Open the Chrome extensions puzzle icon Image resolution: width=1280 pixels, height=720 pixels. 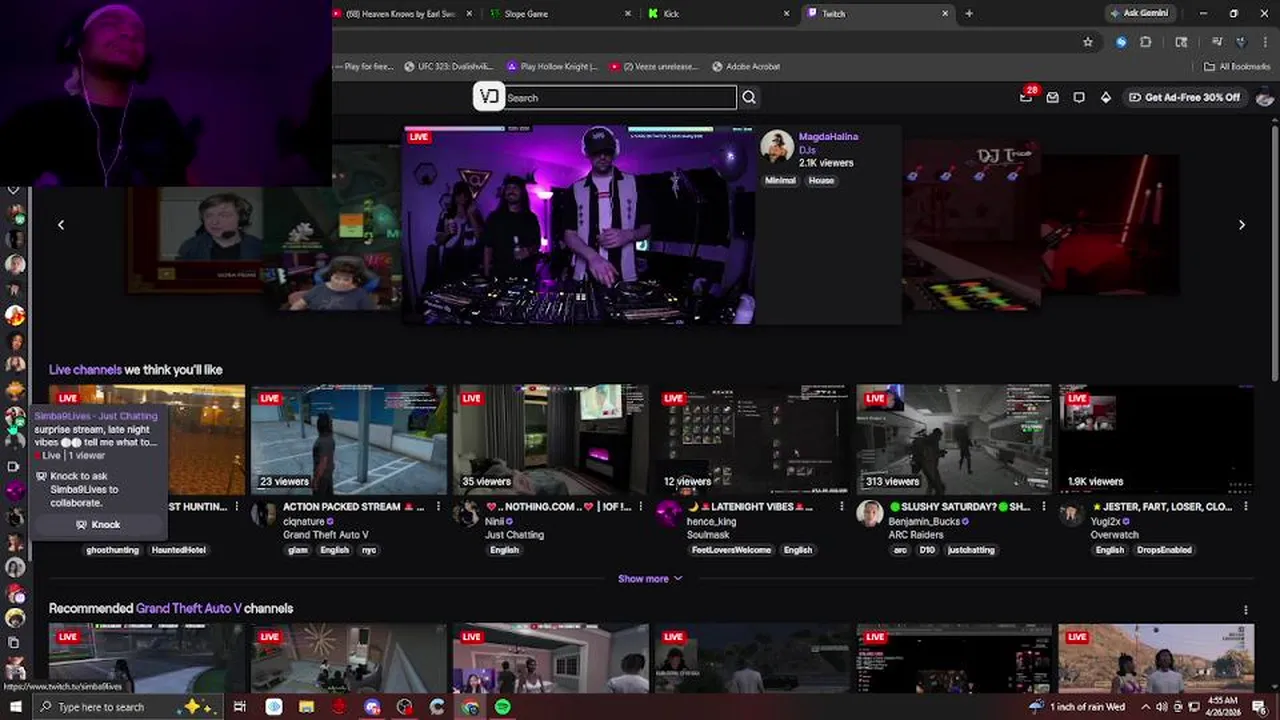[1146, 42]
